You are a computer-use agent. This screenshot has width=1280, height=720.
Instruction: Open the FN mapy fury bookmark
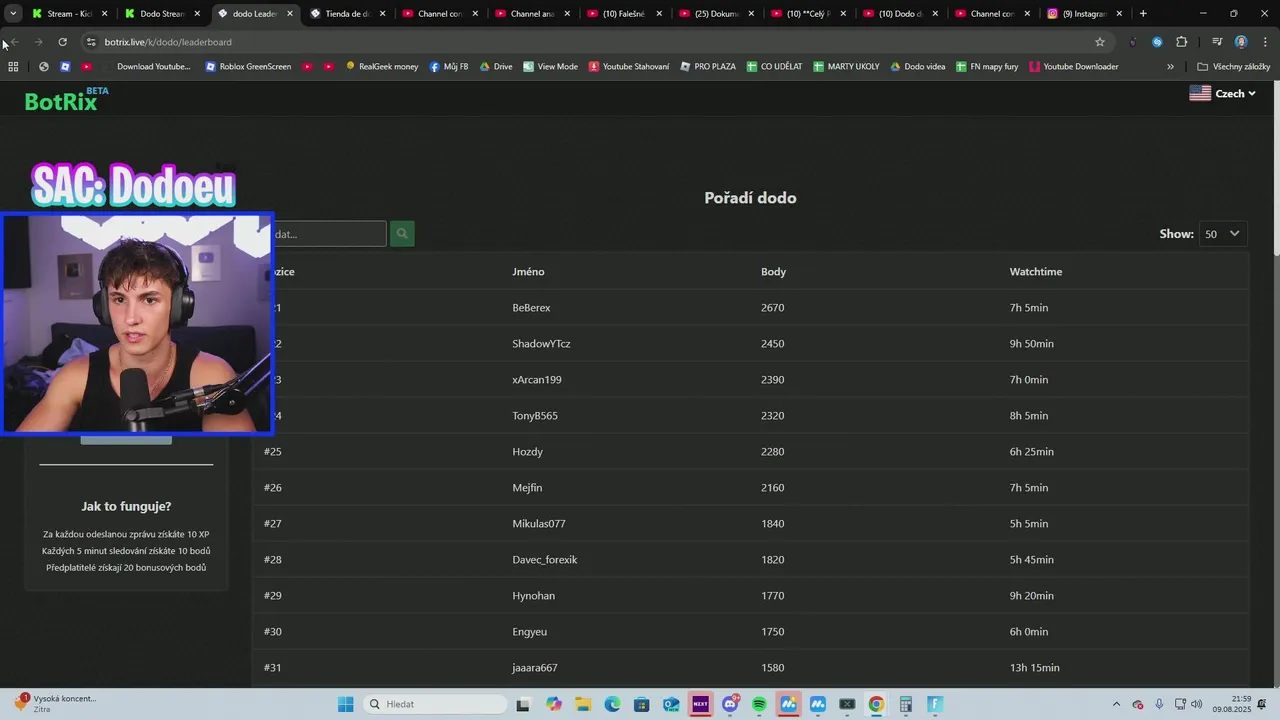[x=987, y=67]
